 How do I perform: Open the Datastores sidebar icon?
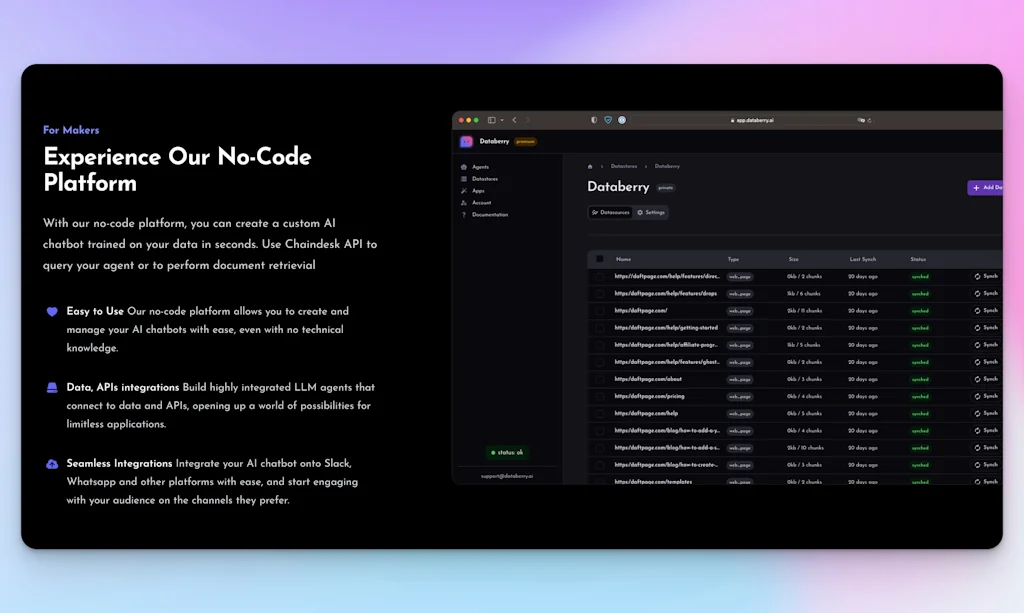464,179
